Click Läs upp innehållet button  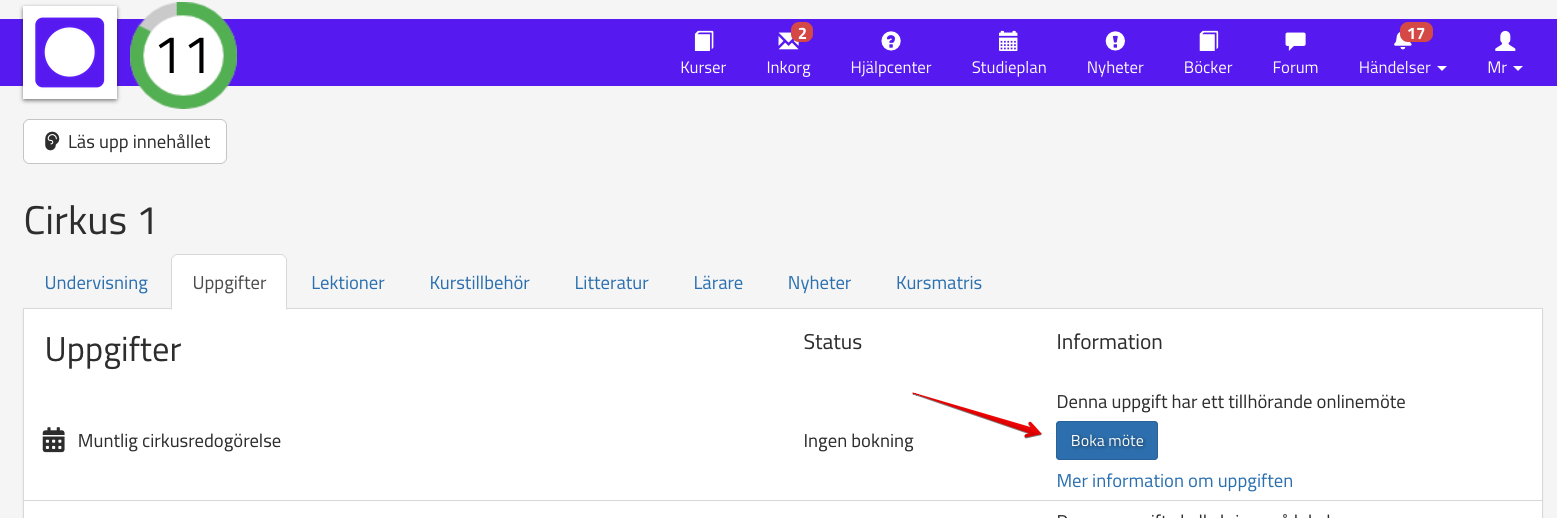125,142
